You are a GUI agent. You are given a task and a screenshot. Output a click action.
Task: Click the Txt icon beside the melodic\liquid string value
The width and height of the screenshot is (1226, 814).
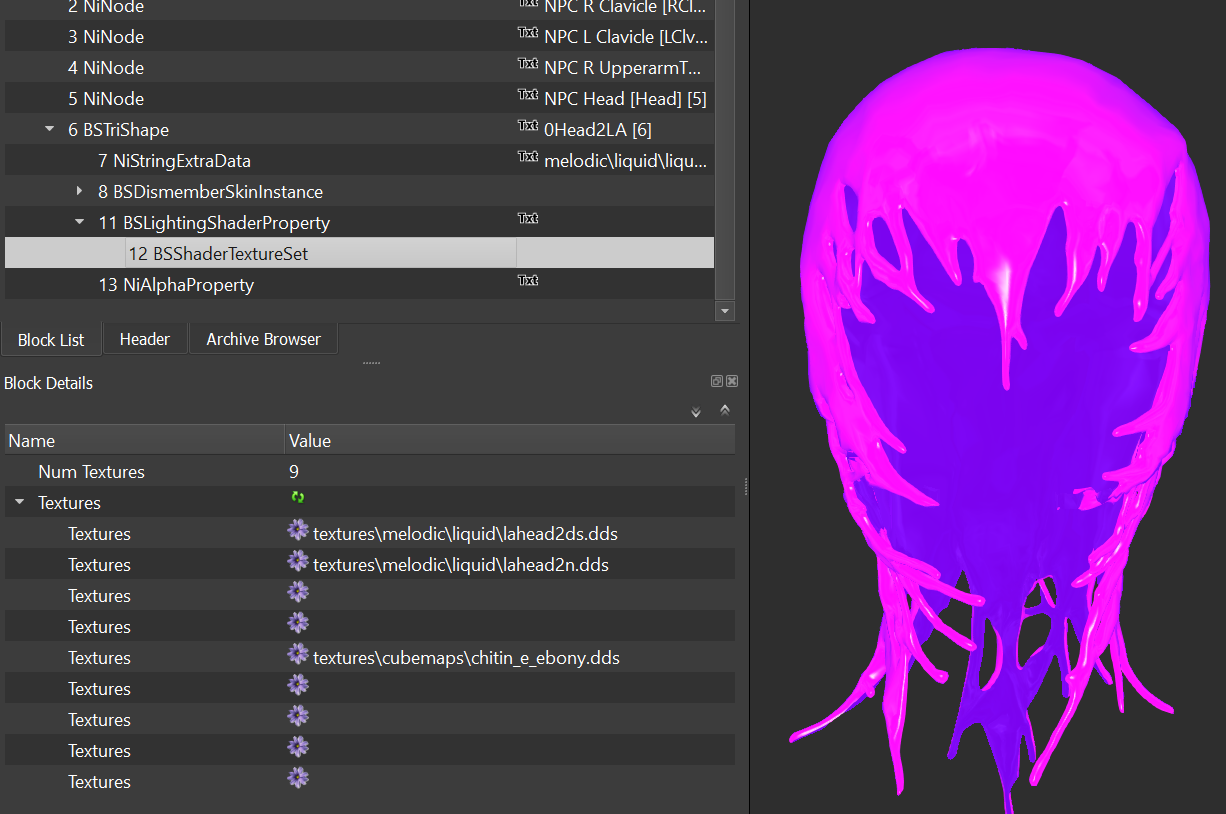tap(527, 157)
